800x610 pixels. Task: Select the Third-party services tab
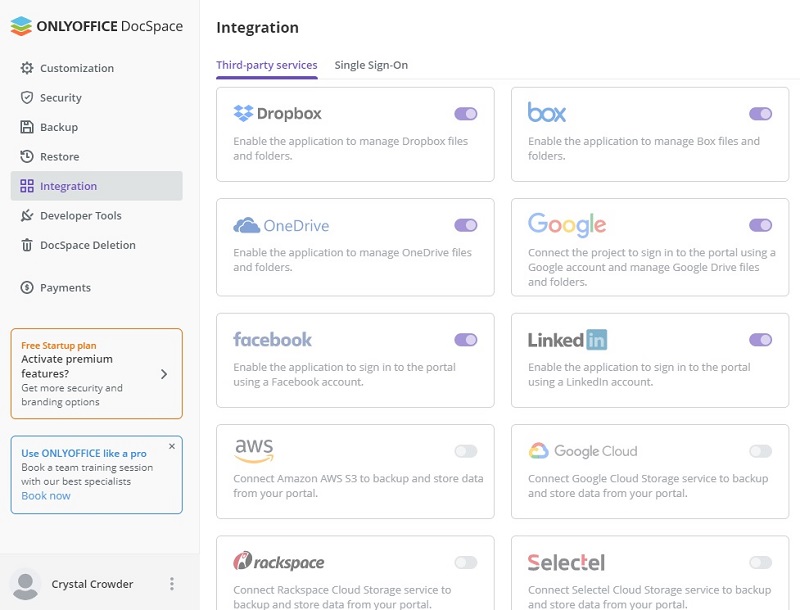click(267, 64)
